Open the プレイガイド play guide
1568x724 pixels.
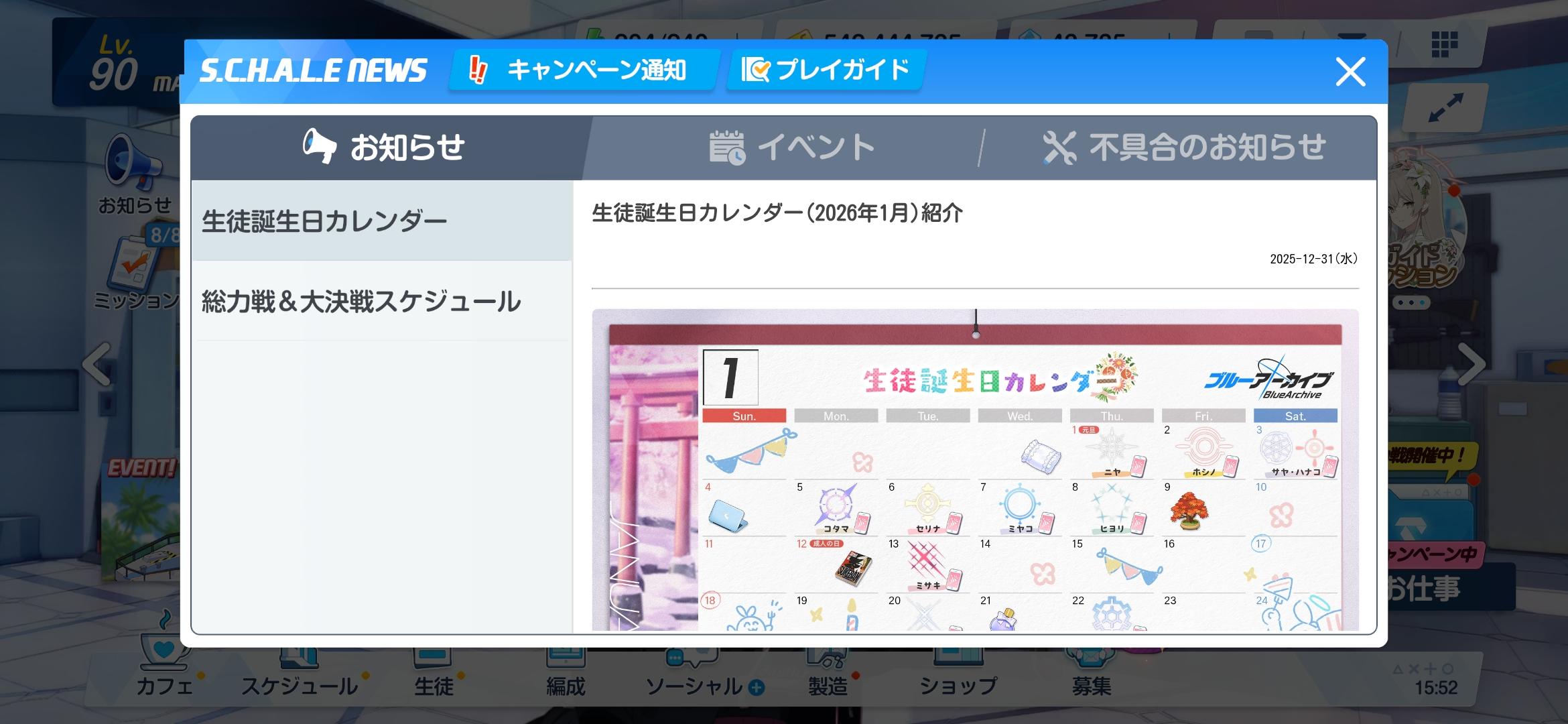(826, 70)
